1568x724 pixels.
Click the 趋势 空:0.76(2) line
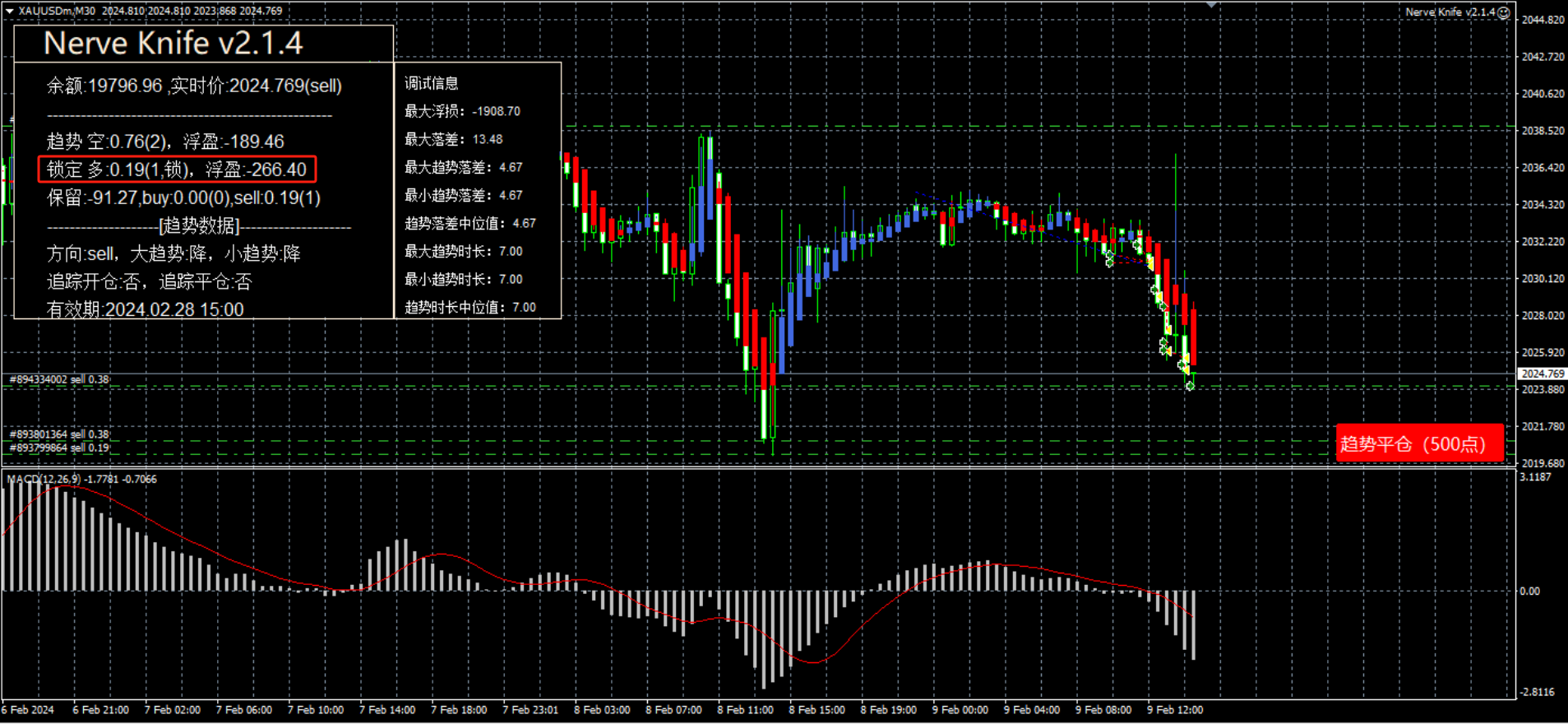(165, 142)
